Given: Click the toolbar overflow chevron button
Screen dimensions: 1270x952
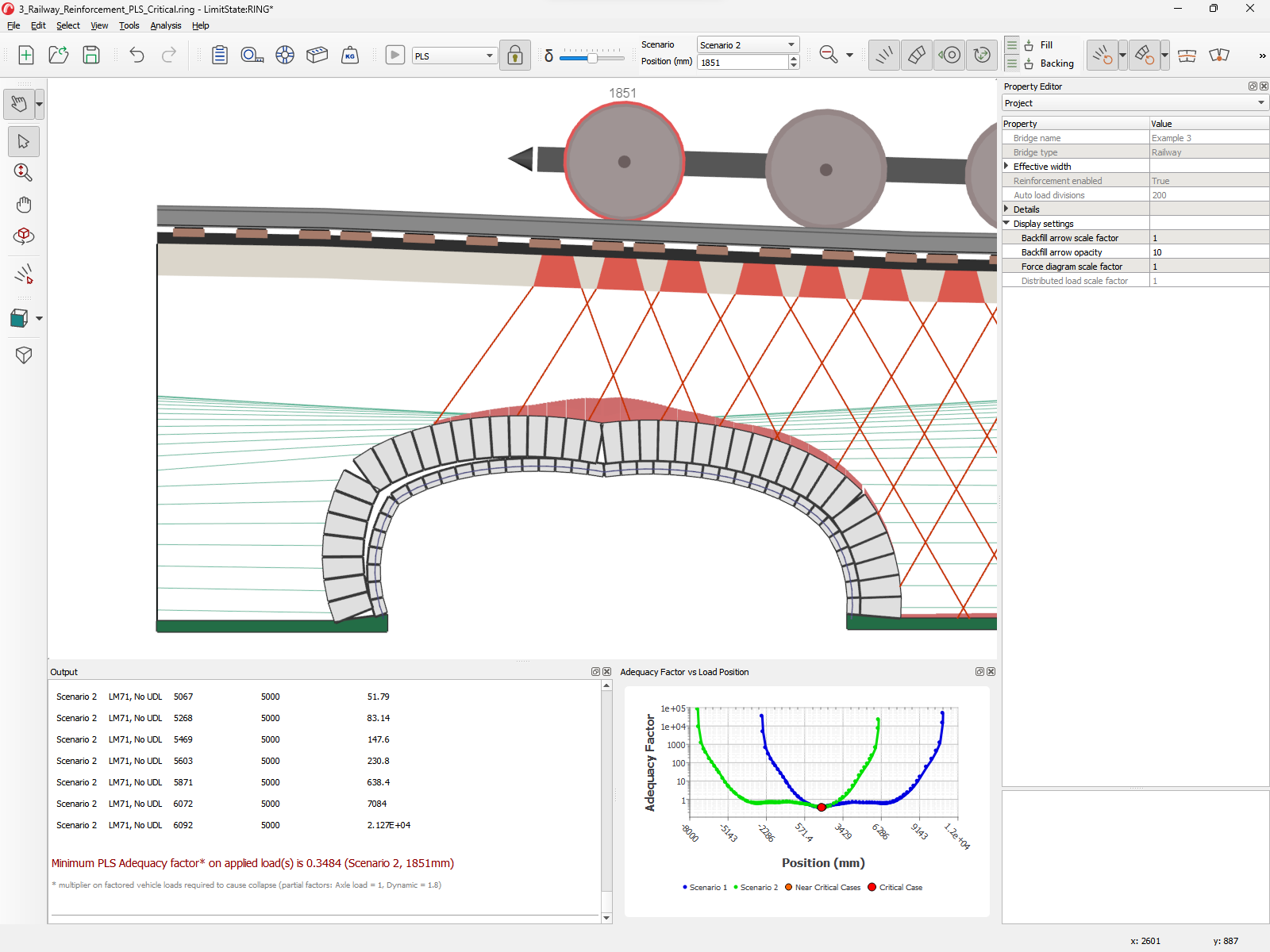Looking at the screenshot, I should pyautogui.click(x=1261, y=56).
